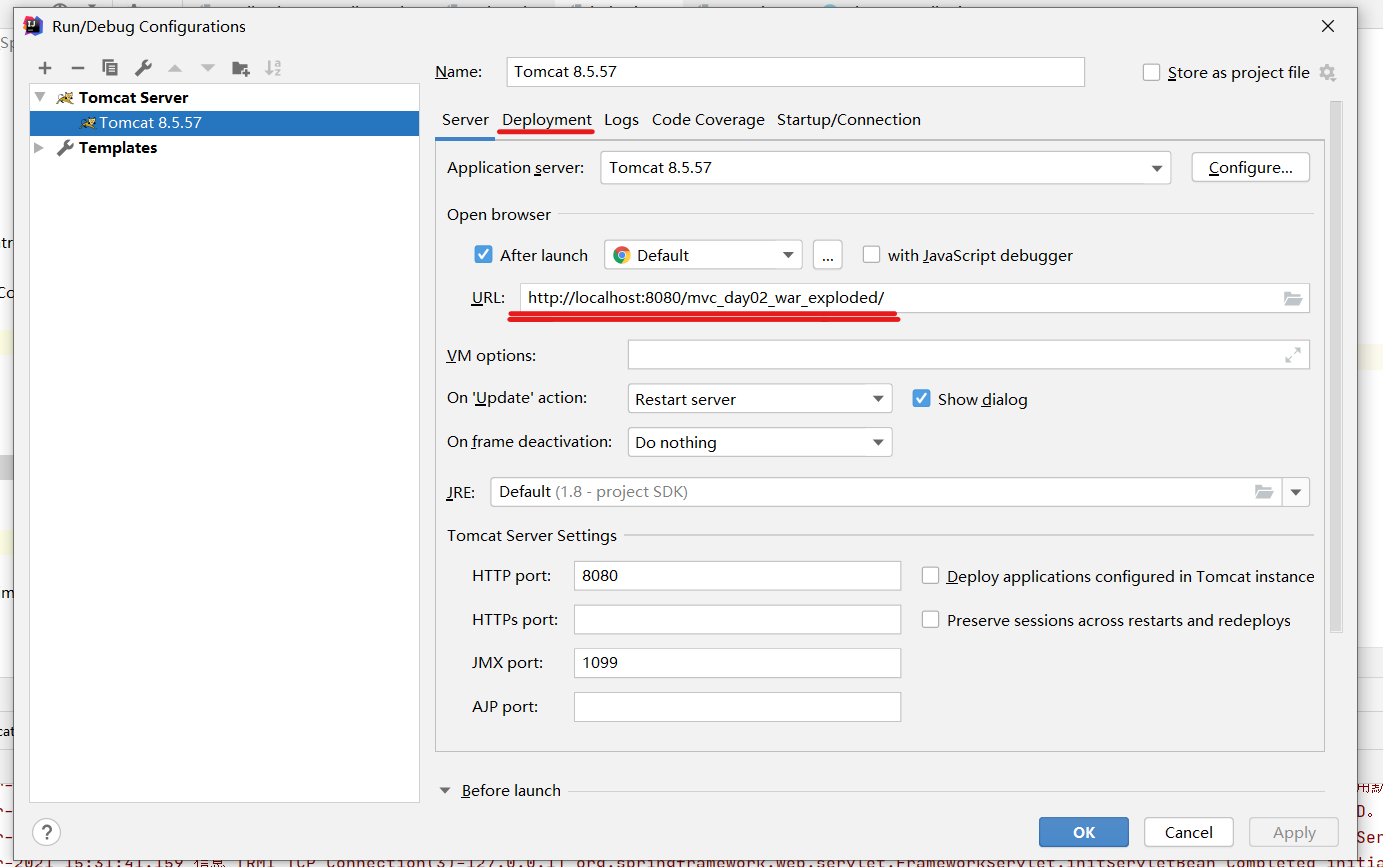The image size is (1383, 867).
Task: Enable Deploy applications configured in Tomcat instance
Action: (930, 576)
